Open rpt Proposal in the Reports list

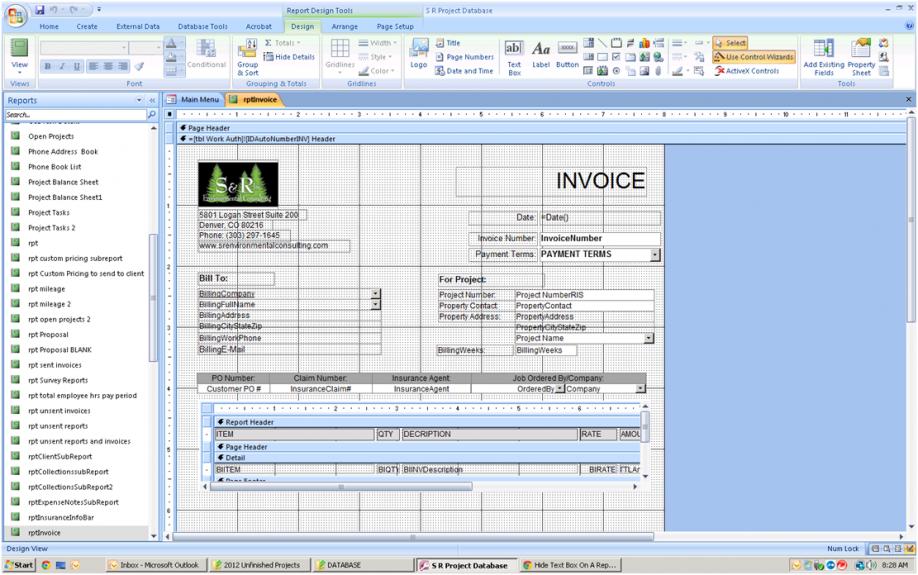click(48, 335)
